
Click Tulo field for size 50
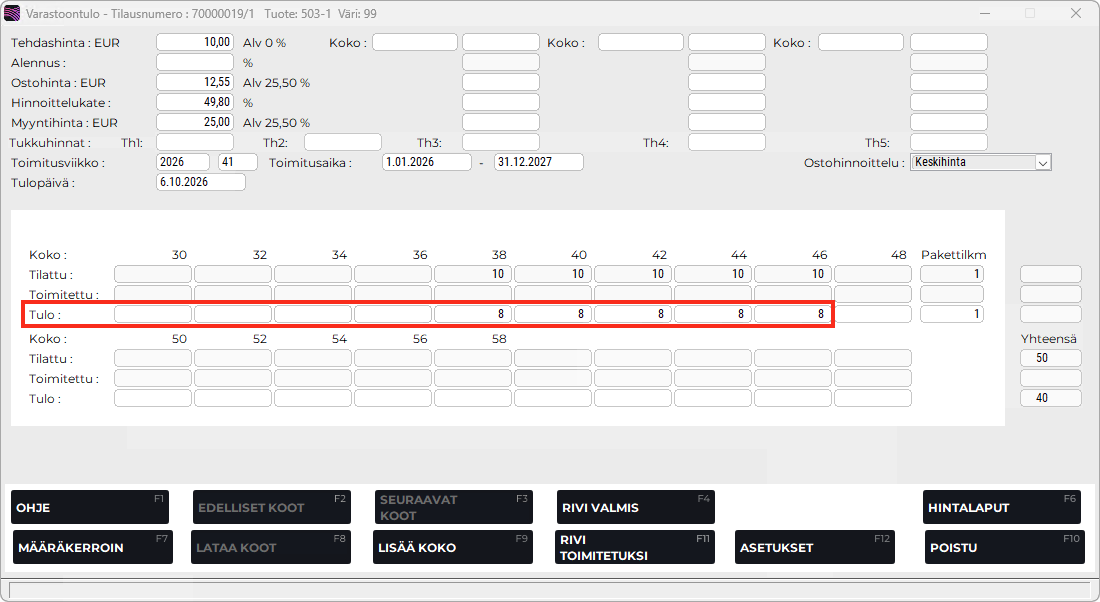(153, 399)
